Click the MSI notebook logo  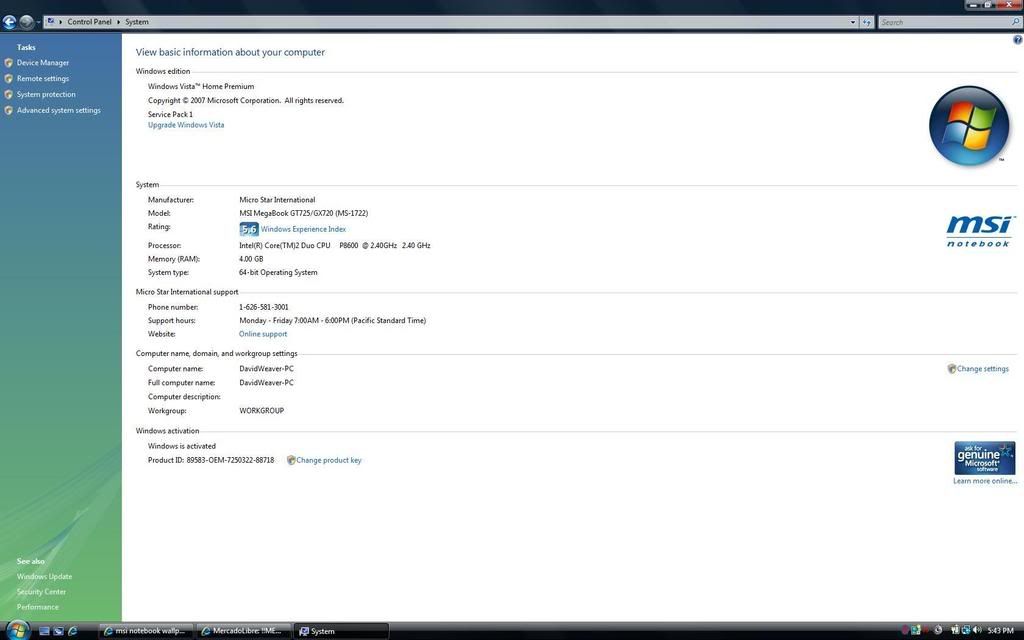pos(980,231)
